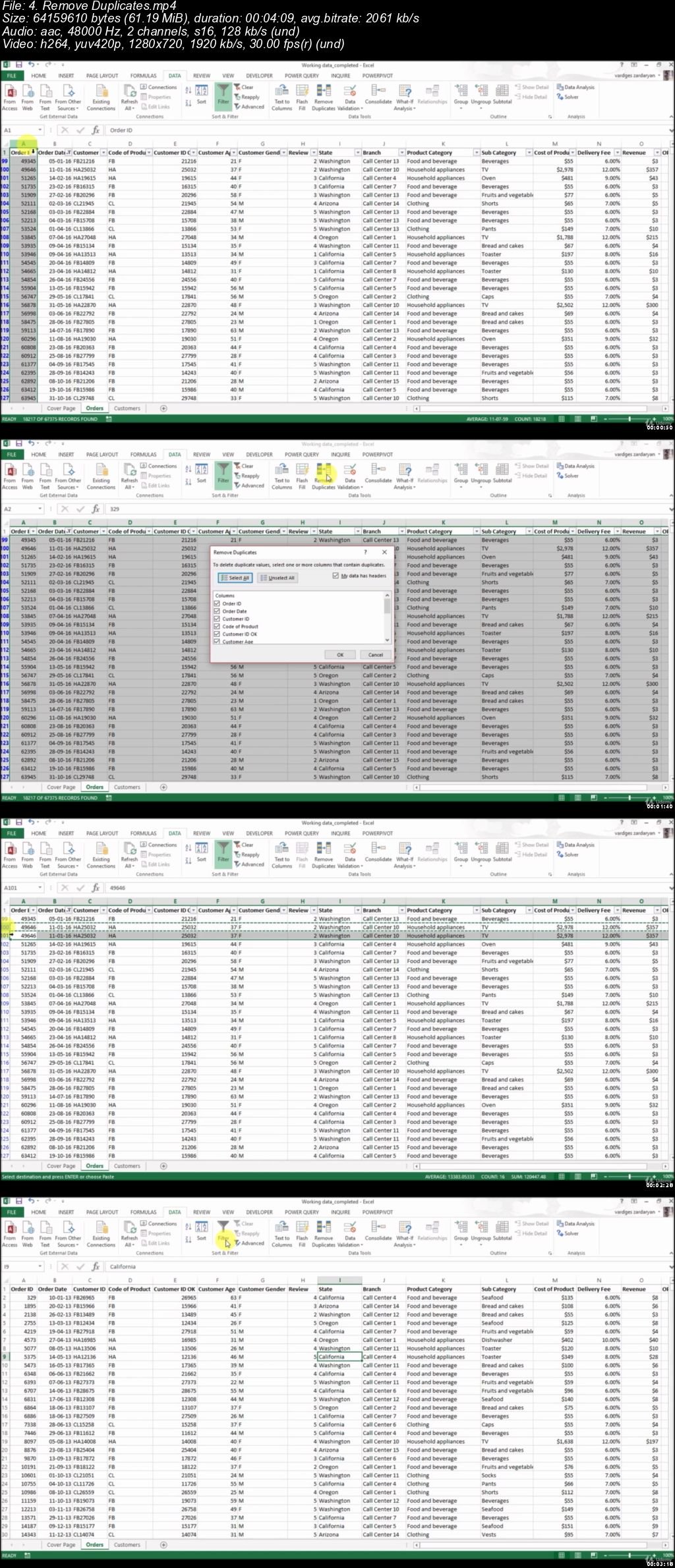Click Data Validation icon in the 00:01:40 frame

tap(350, 474)
